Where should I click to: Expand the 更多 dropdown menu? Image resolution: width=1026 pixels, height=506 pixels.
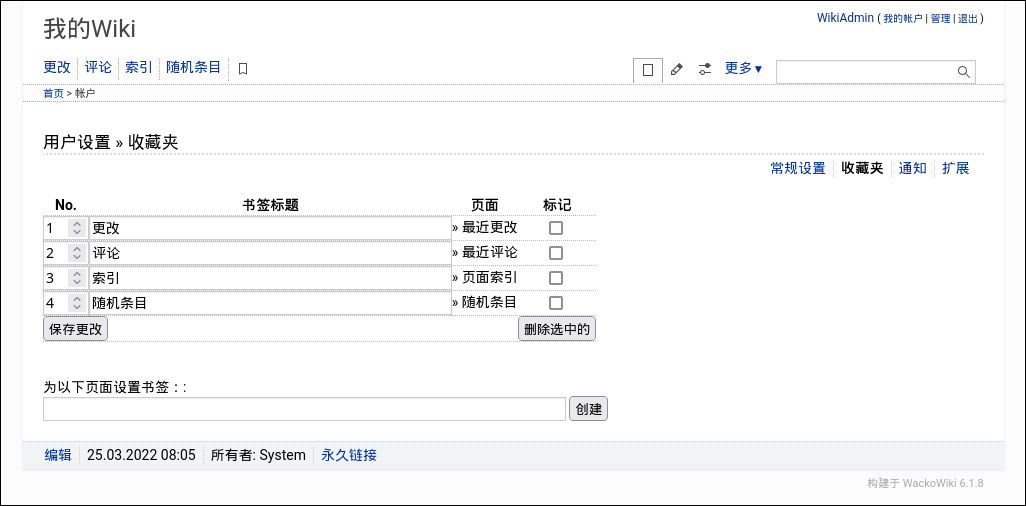[743, 68]
